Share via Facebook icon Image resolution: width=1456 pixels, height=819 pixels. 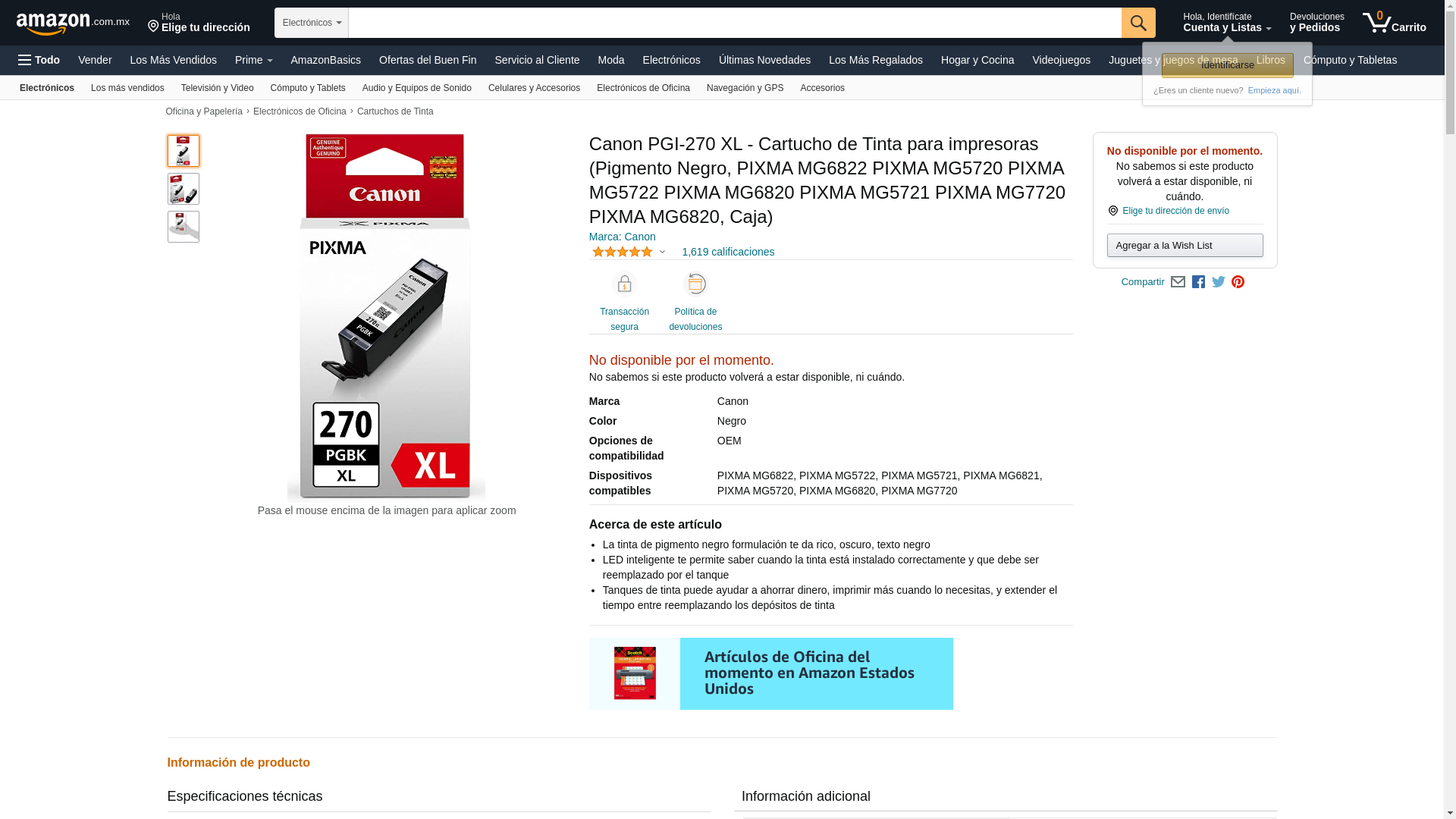tap(1198, 282)
